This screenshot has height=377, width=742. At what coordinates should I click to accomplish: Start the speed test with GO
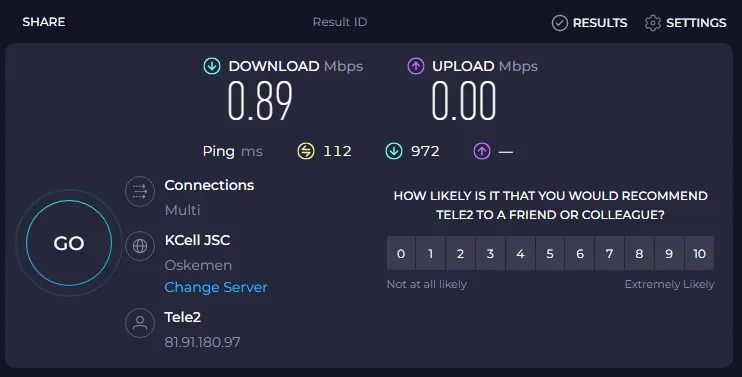(x=69, y=243)
